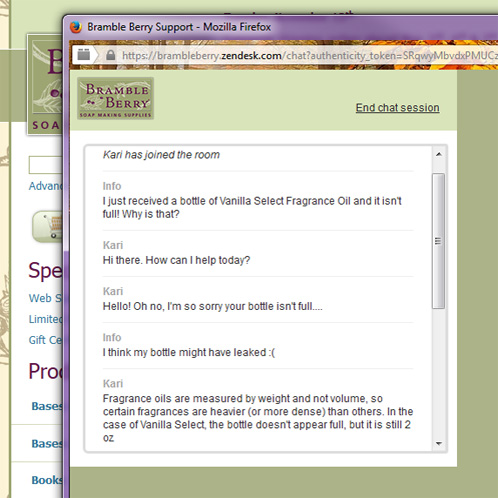Viewport: 498px width, 498px height.
Task: Click the chat scrollbar thumb
Action: pos(439,241)
